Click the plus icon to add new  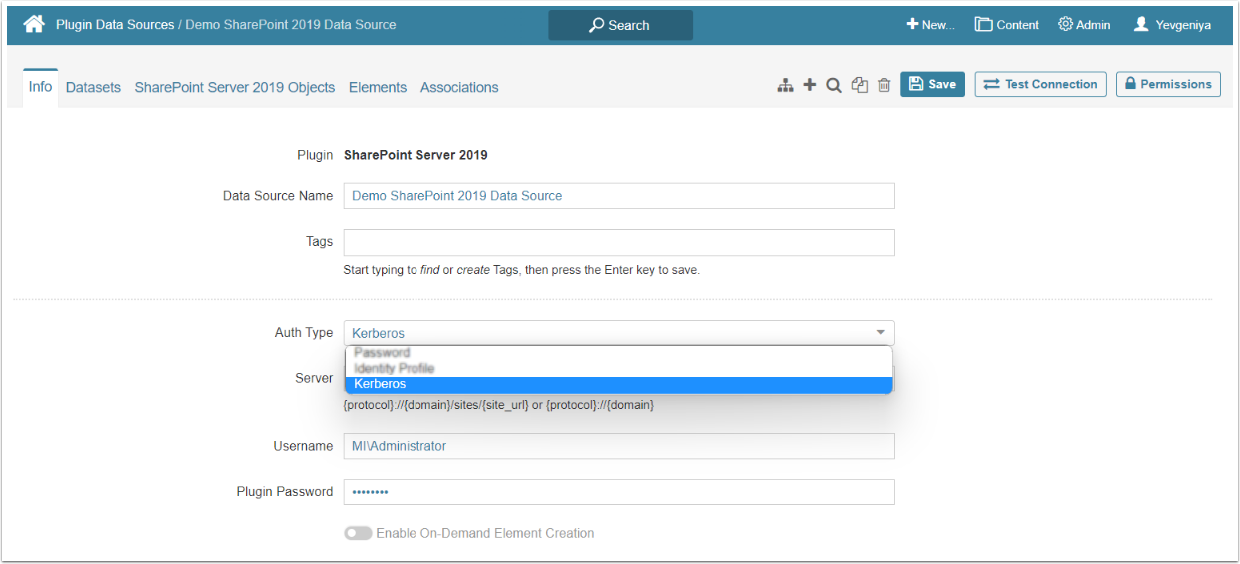810,86
